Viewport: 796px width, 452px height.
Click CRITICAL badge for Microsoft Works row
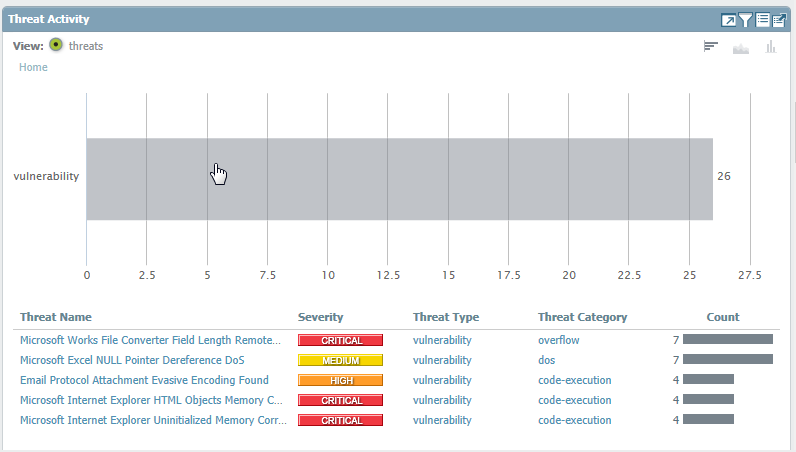click(340, 340)
